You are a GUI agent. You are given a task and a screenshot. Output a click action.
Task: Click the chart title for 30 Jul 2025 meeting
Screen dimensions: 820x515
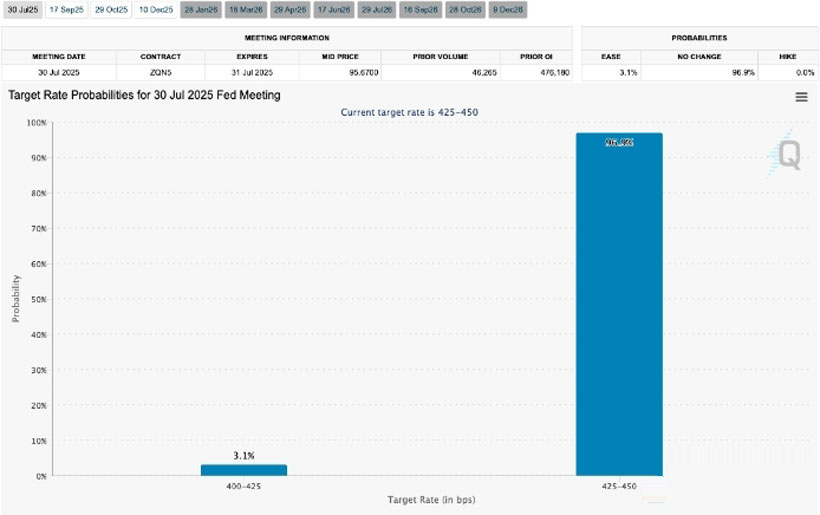(x=145, y=95)
